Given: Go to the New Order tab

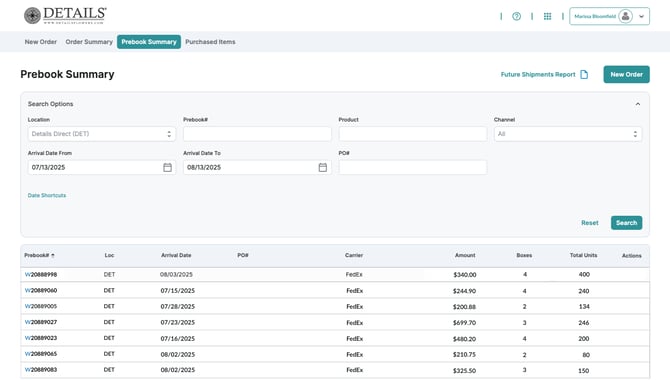Looking at the screenshot, I should pyautogui.click(x=41, y=42).
